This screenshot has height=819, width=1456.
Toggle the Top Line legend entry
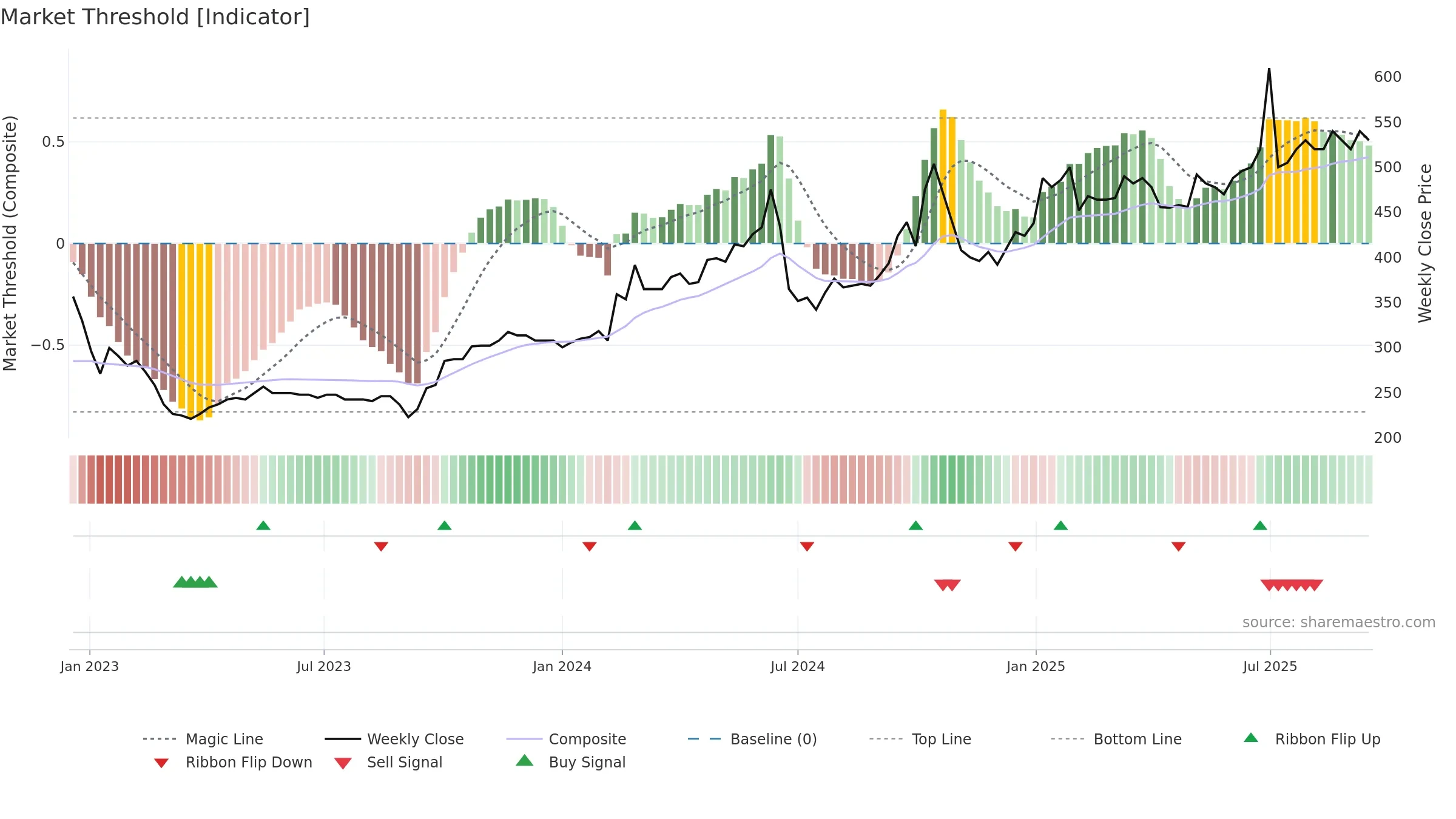tap(920, 739)
